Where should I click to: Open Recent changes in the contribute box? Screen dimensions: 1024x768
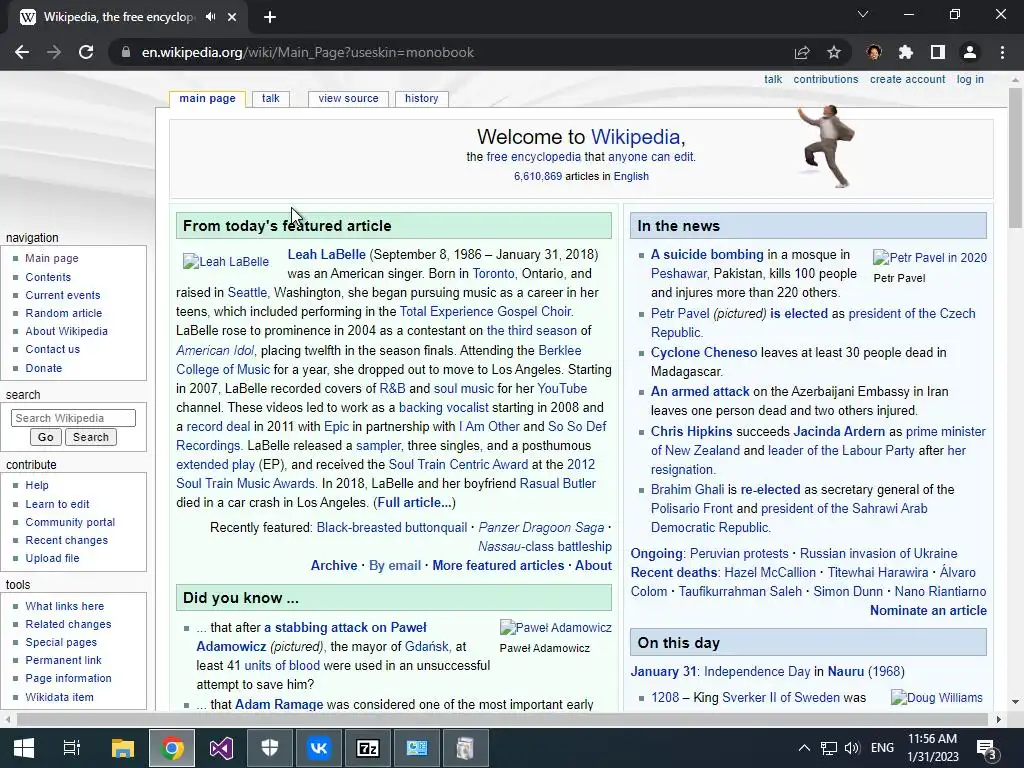(67, 540)
